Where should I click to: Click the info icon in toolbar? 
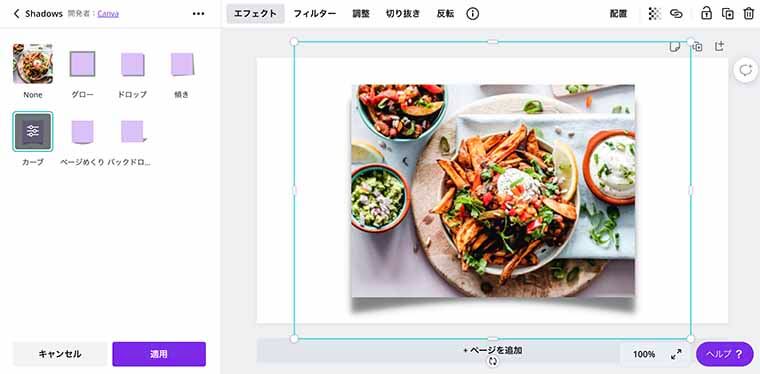(x=473, y=14)
